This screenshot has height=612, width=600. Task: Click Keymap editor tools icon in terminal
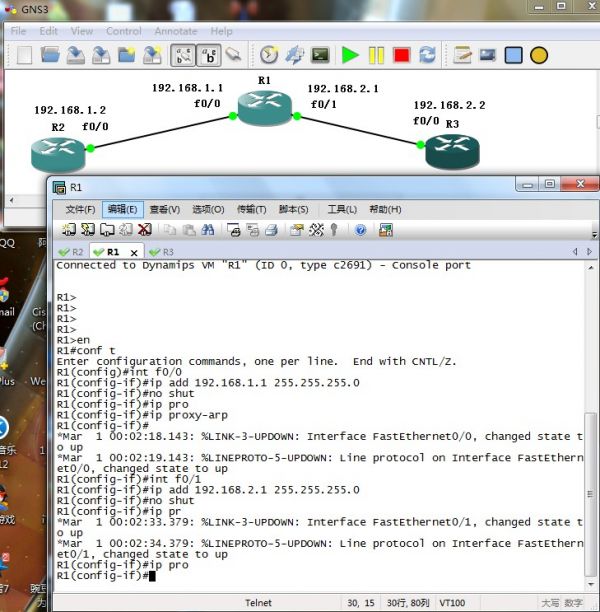pos(316,230)
